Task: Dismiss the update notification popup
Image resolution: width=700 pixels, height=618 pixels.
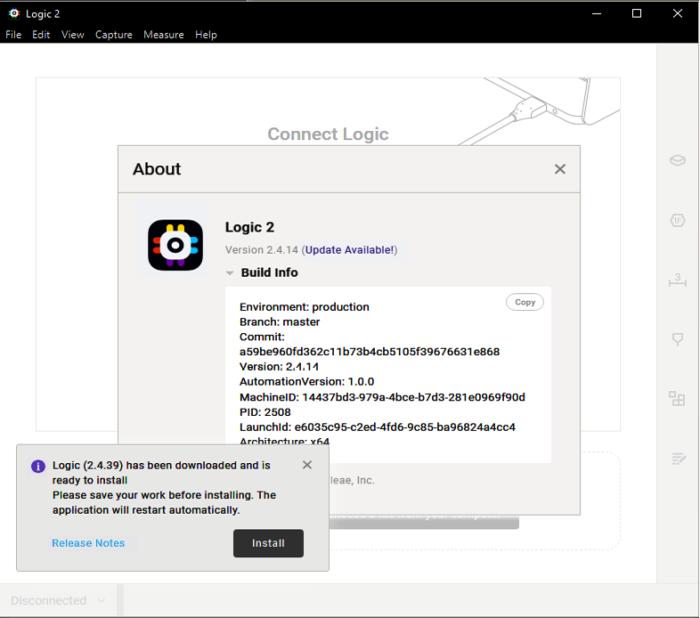Action: [307, 465]
